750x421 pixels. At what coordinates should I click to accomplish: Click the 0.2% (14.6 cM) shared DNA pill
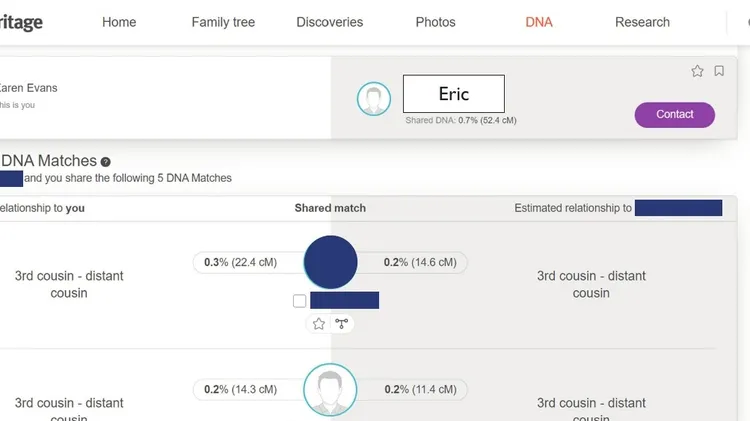tap(420, 262)
